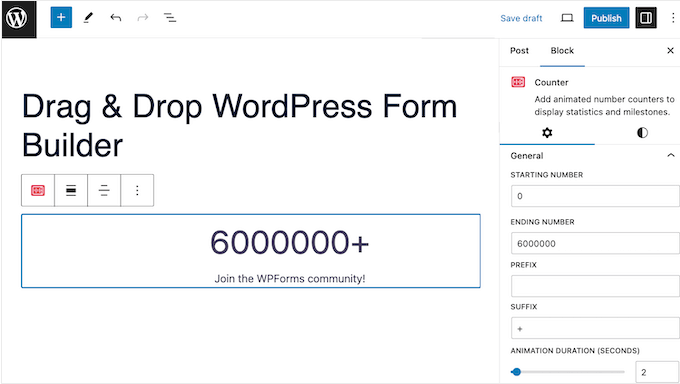Close the settings sidebar
Screen dimensions: 680x384
coord(670,51)
